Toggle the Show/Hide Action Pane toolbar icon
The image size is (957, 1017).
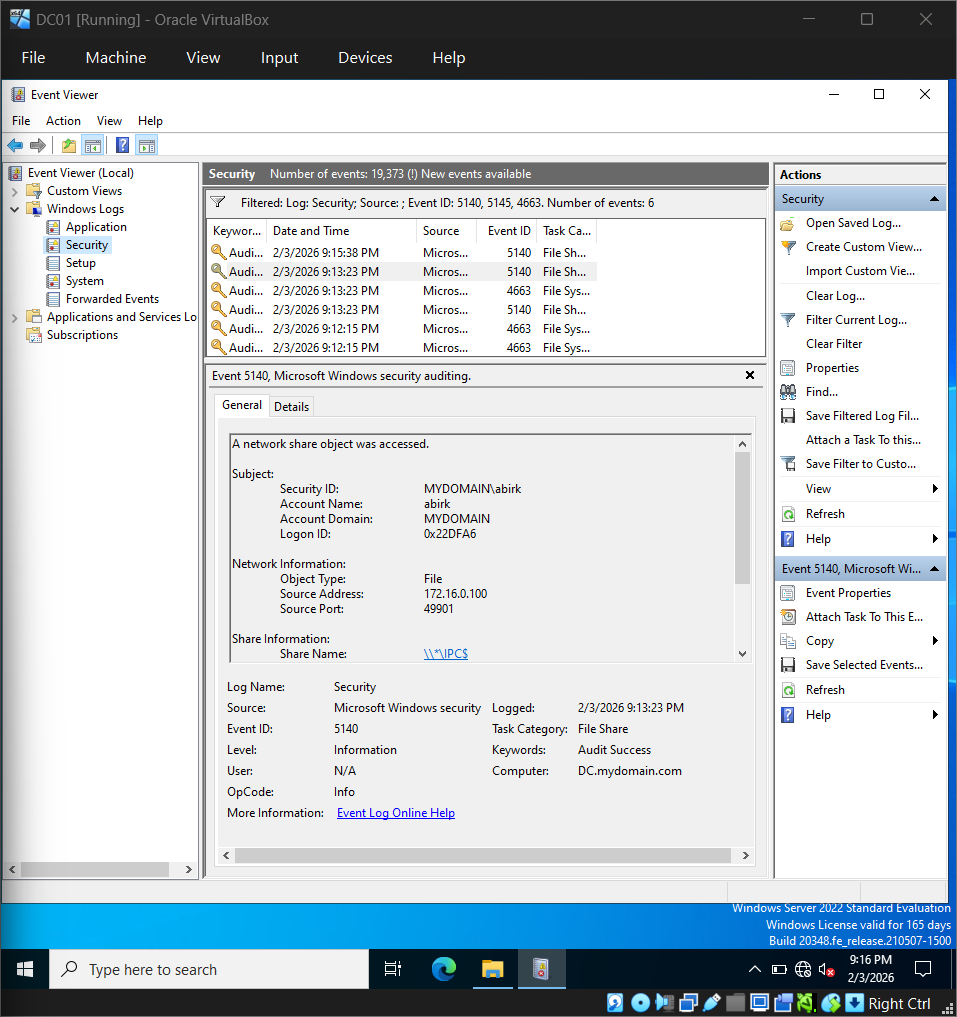point(147,145)
